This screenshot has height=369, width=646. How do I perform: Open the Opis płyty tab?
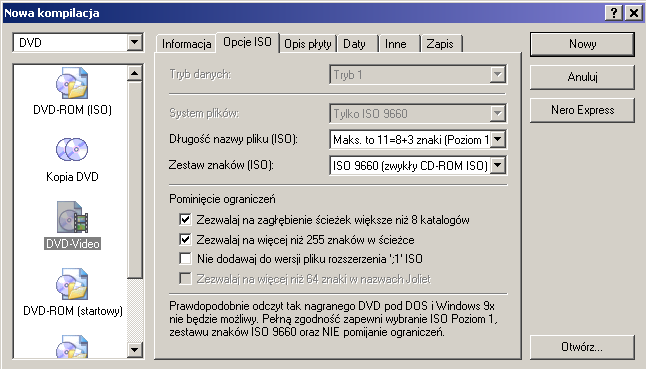tap(308, 44)
